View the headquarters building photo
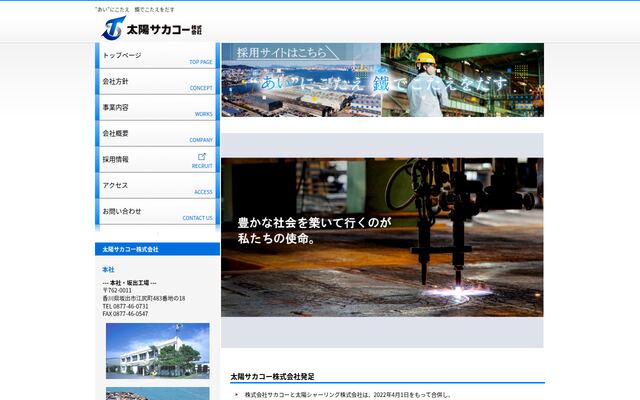 point(158,351)
